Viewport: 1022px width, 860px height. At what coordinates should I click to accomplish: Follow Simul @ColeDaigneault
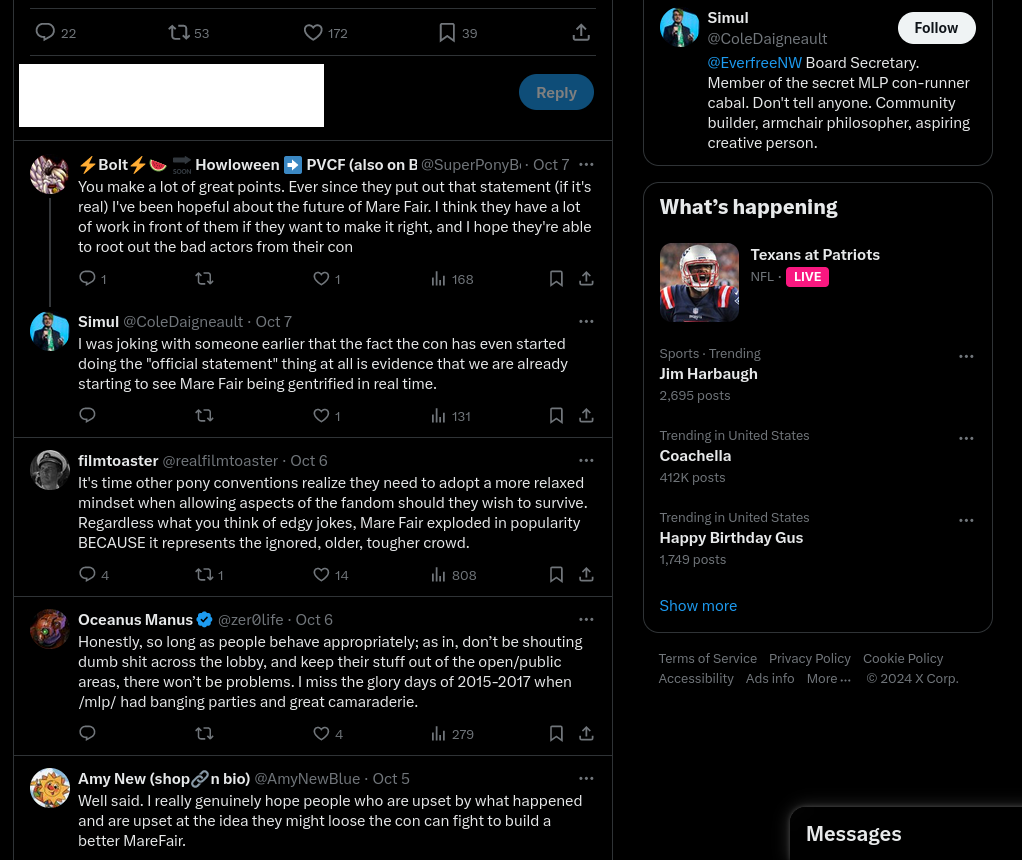(936, 28)
